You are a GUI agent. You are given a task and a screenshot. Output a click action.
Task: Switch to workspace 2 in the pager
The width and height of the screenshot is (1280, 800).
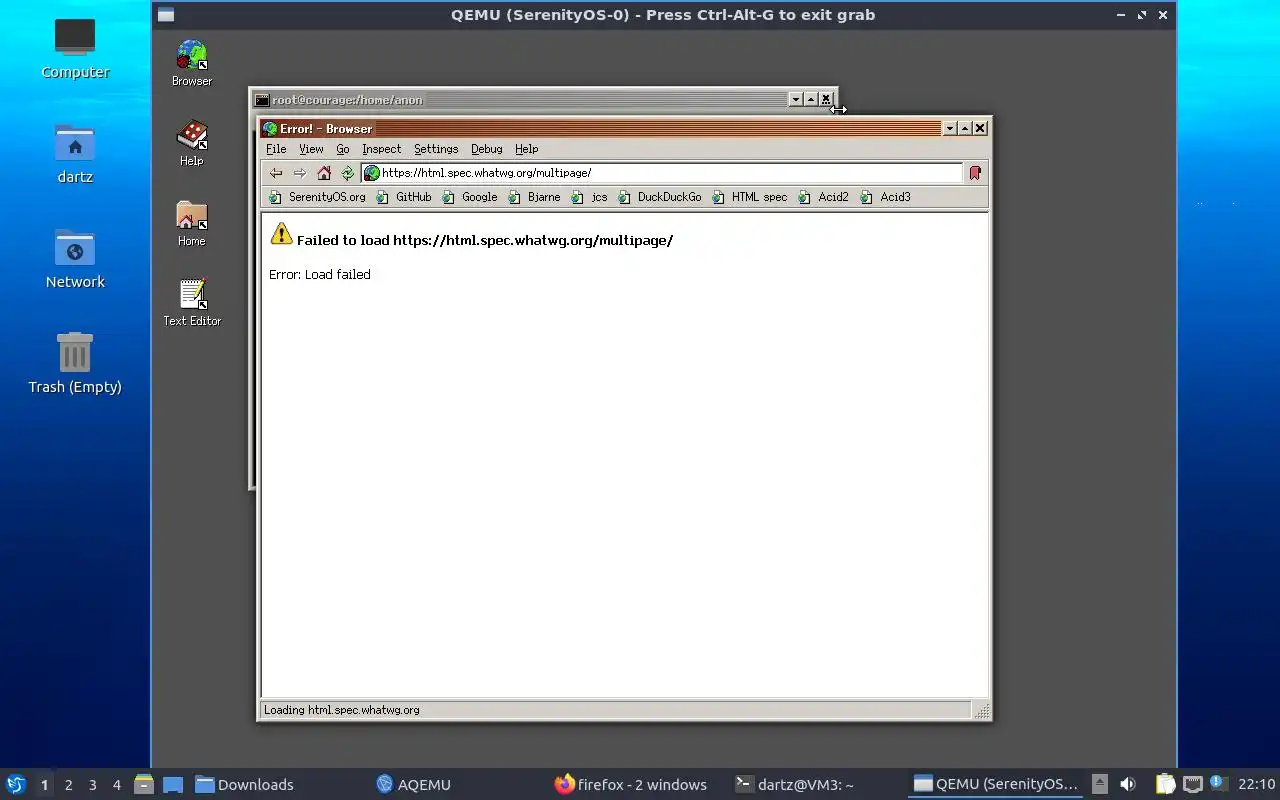point(68,785)
